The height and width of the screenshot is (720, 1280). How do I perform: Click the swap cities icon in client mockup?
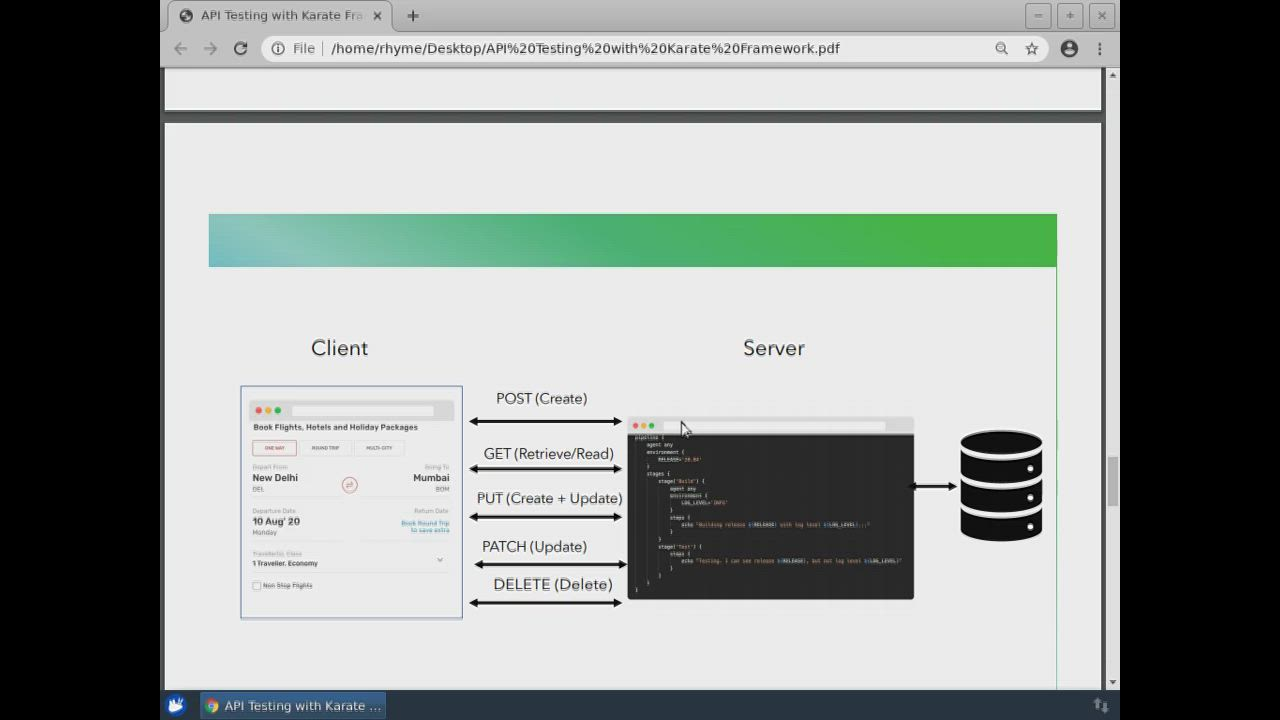[349, 484]
